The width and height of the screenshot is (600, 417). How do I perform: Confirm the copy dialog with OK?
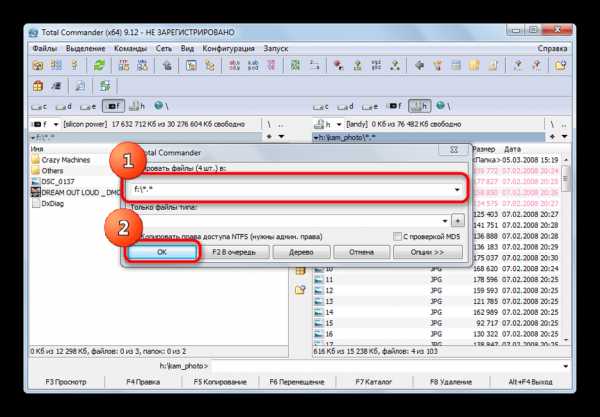(x=162, y=252)
